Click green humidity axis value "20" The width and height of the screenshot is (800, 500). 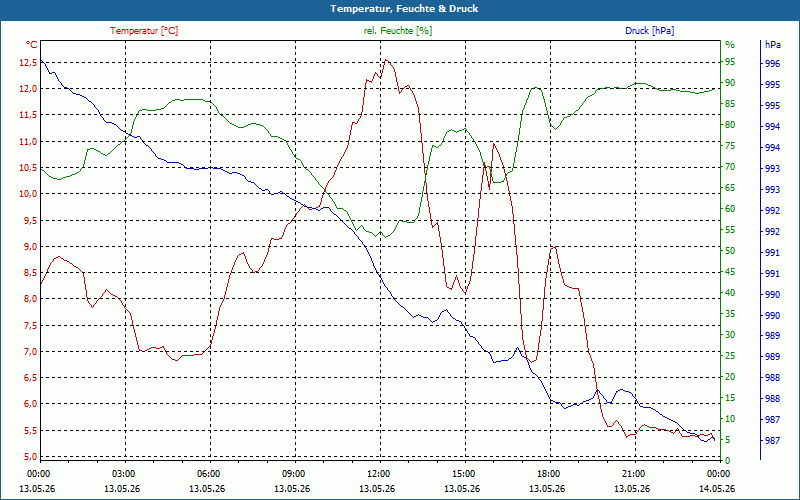pos(730,377)
